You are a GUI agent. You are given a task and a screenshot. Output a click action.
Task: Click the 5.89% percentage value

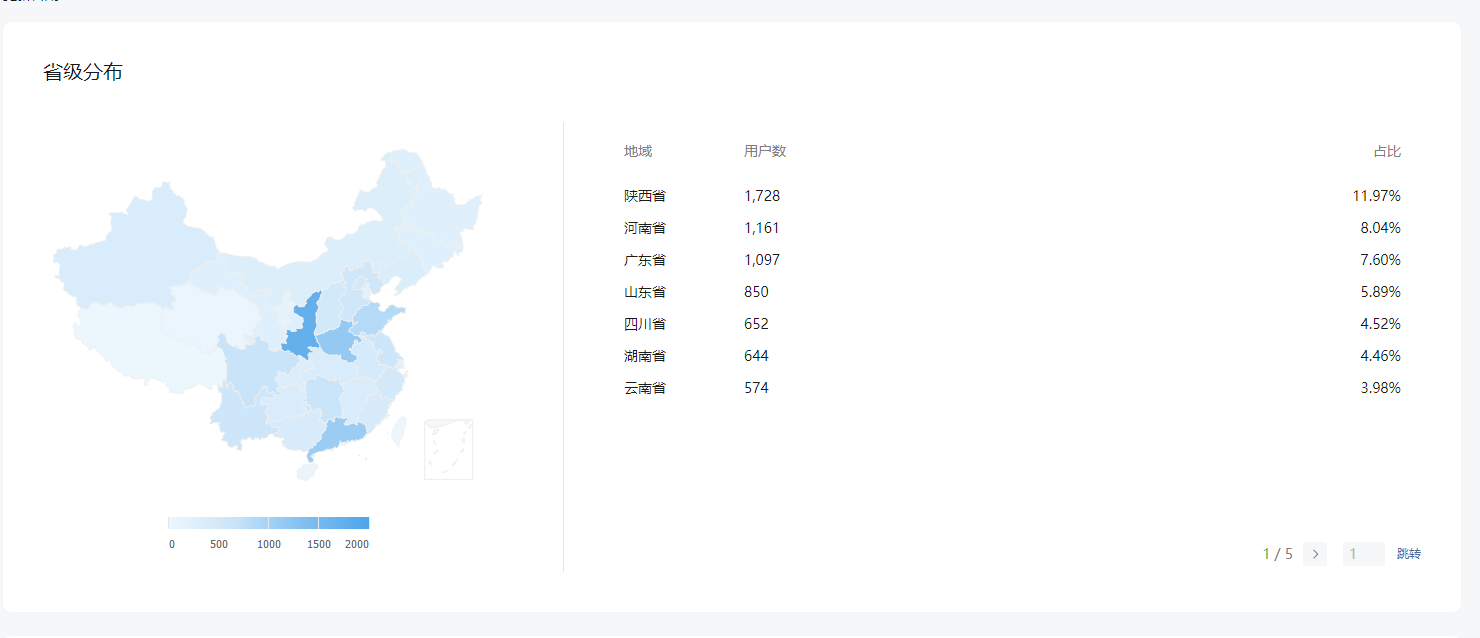[1381, 292]
